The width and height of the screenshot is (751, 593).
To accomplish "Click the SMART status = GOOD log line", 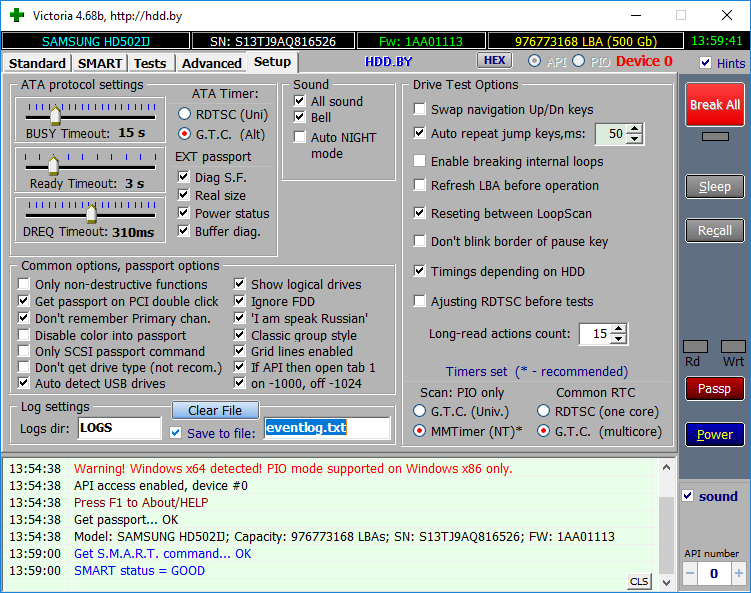I will point(139,570).
